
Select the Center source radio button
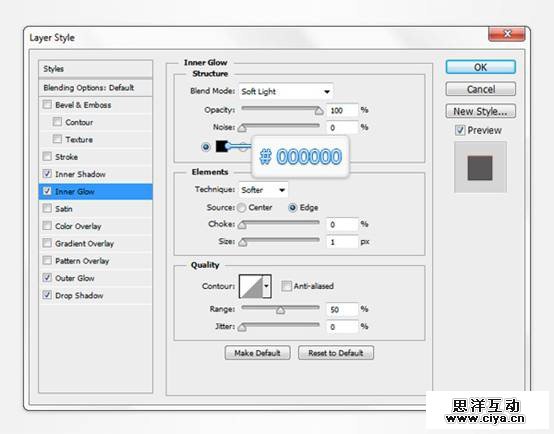click(242, 207)
